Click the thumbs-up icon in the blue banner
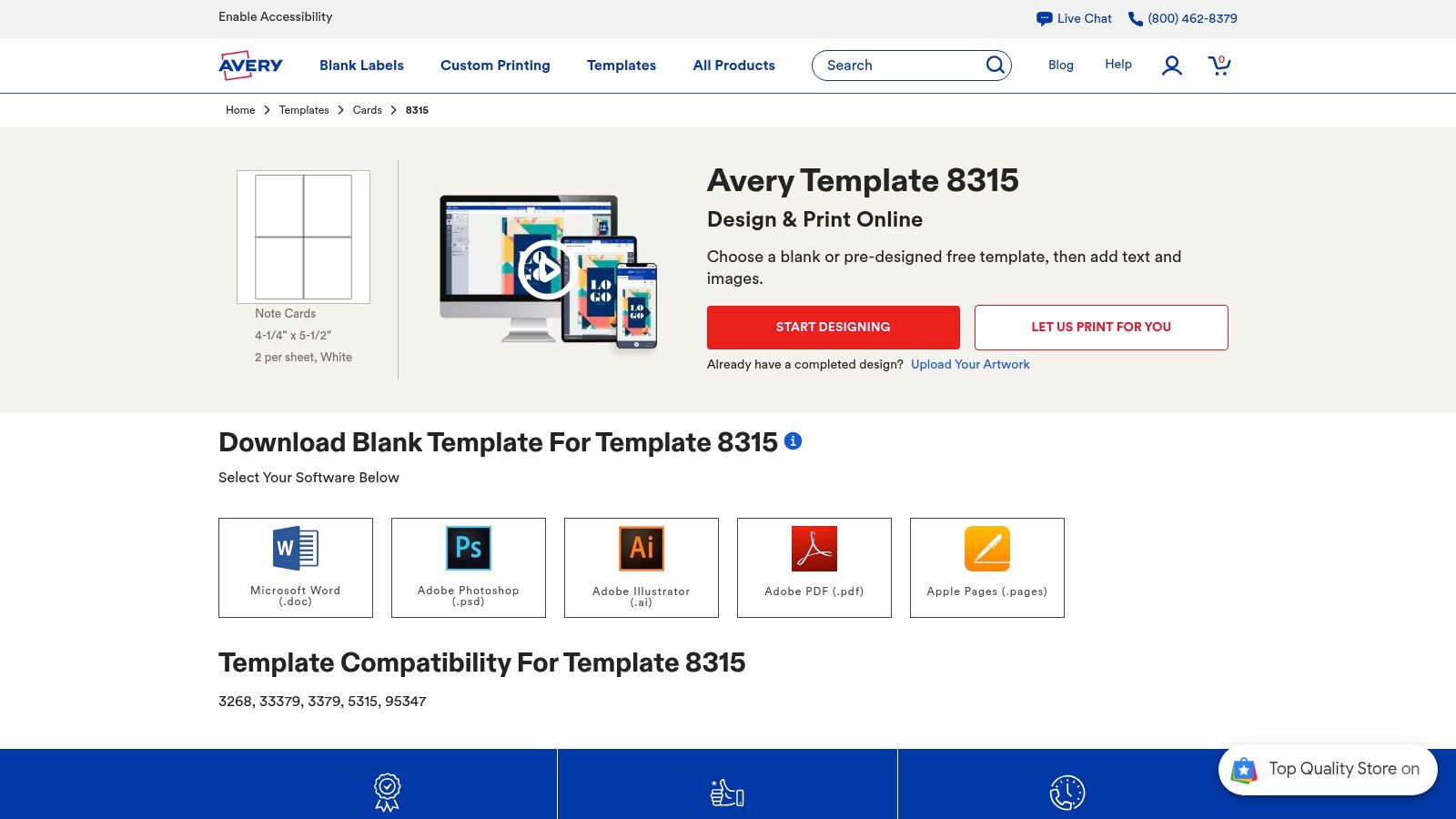 [727, 793]
